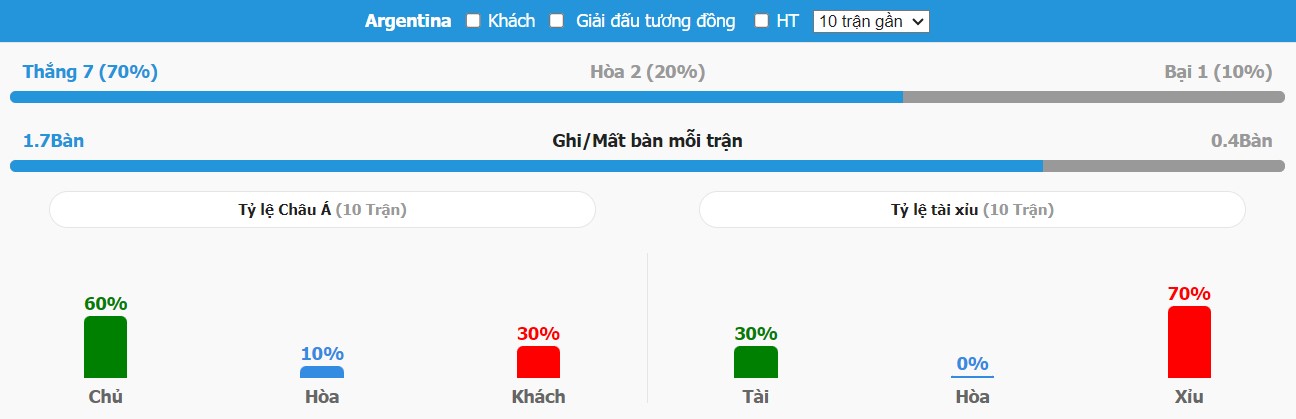Click the Thắng 7 (70%) label
The height and width of the screenshot is (419, 1296).
[90, 72]
